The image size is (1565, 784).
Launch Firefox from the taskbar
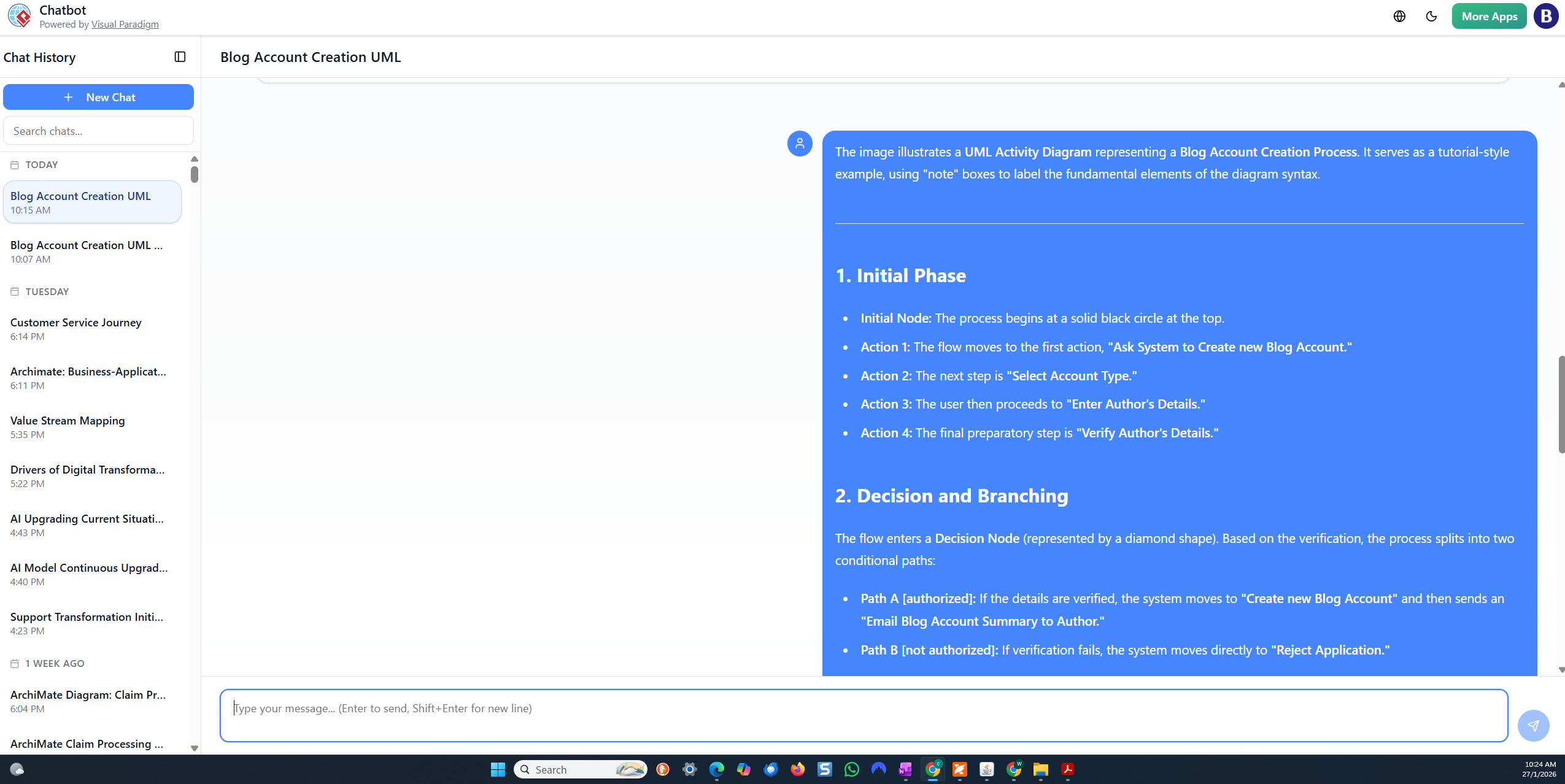tap(797, 769)
